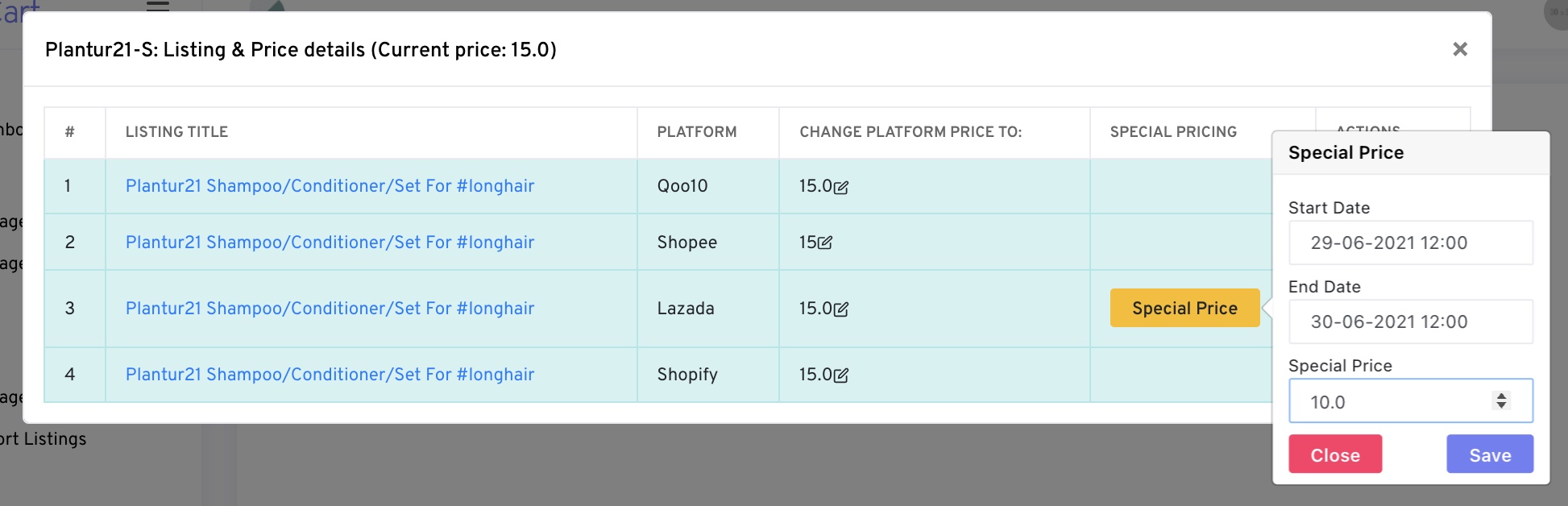The width and height of the screenshot is (1568, 506).
Task: Open the Lazada Plantur21 listing link
Action: 330,309
